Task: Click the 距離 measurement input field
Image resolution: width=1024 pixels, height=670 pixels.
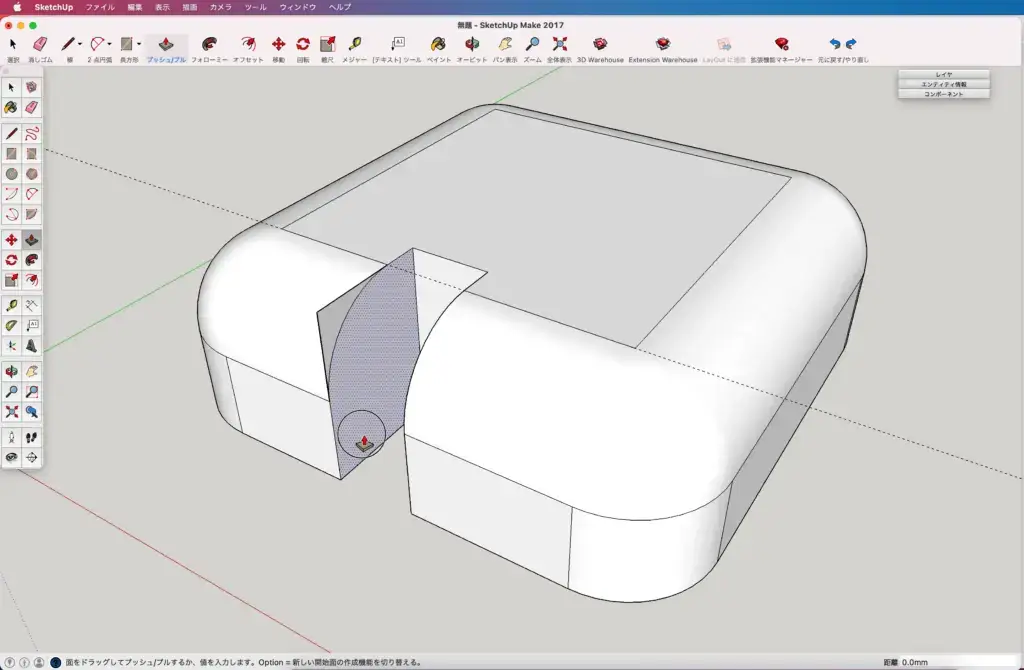Action: coord(959,662)
